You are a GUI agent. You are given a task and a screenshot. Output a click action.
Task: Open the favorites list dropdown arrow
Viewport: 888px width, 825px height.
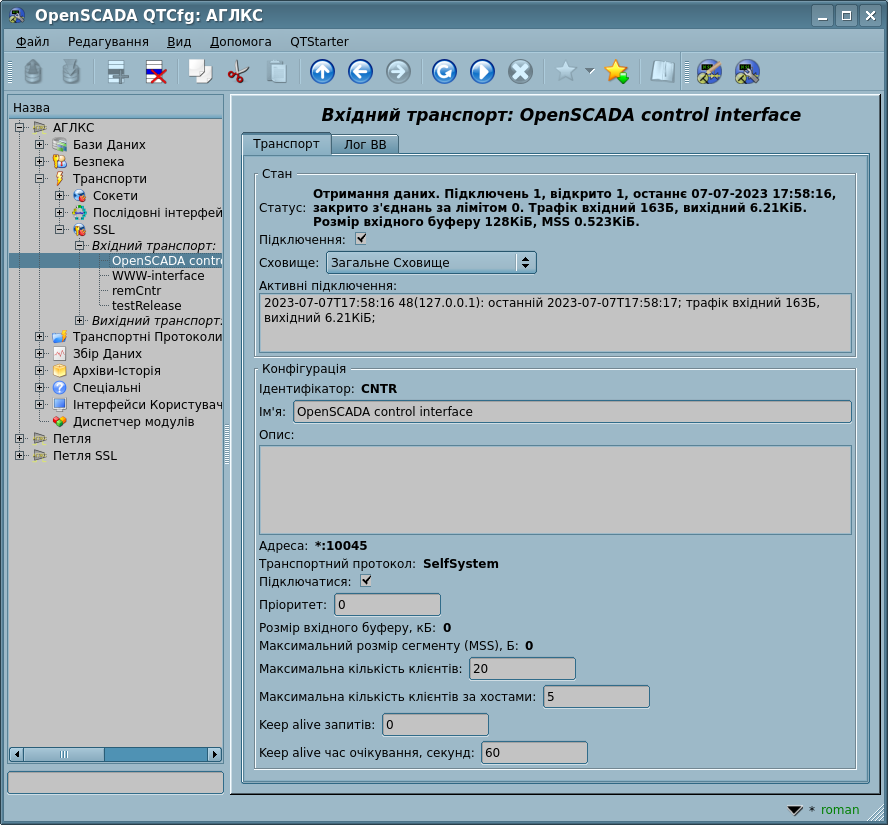point(590,72)
